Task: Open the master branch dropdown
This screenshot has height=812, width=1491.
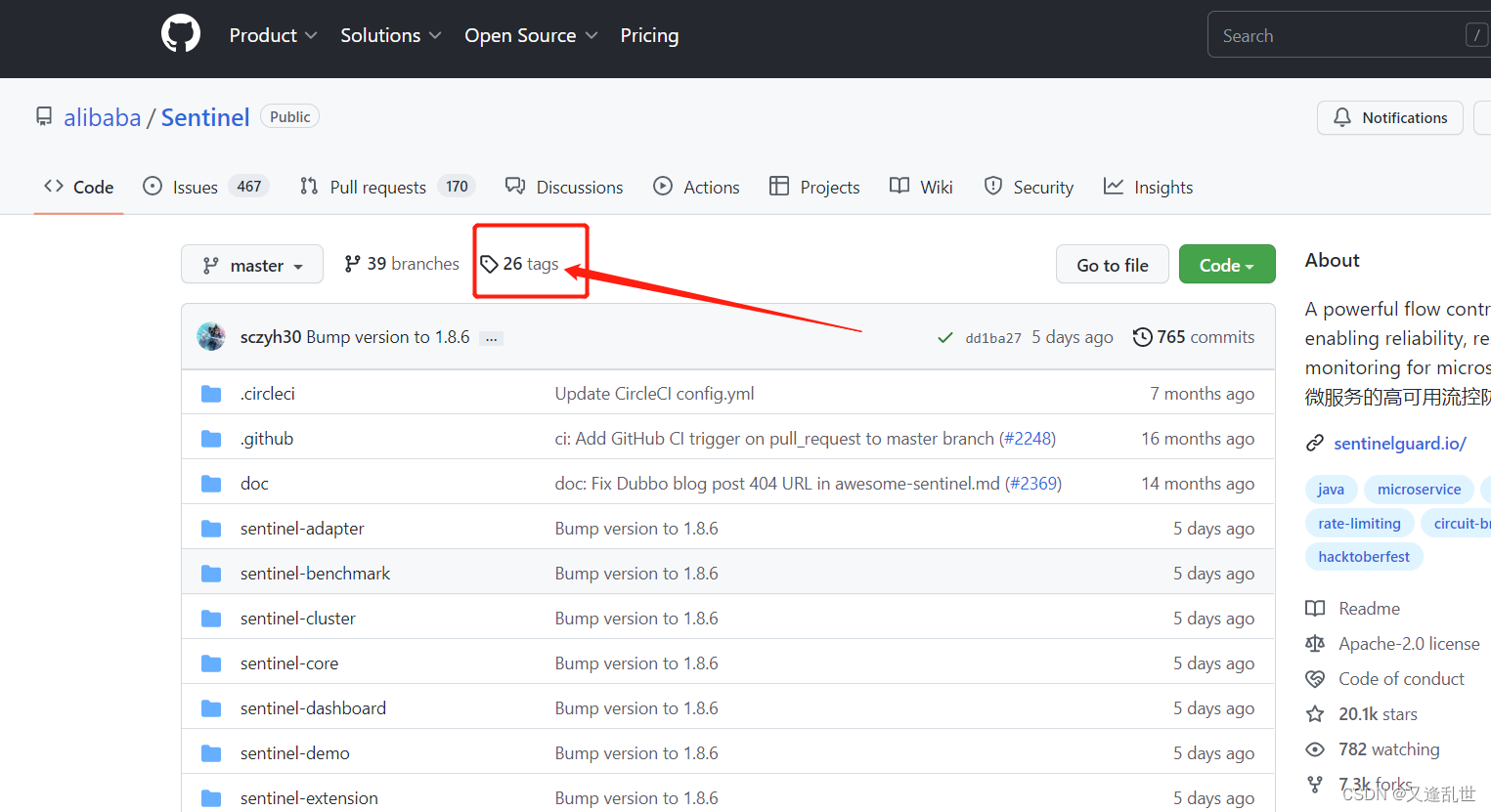Action: point(252,265)
